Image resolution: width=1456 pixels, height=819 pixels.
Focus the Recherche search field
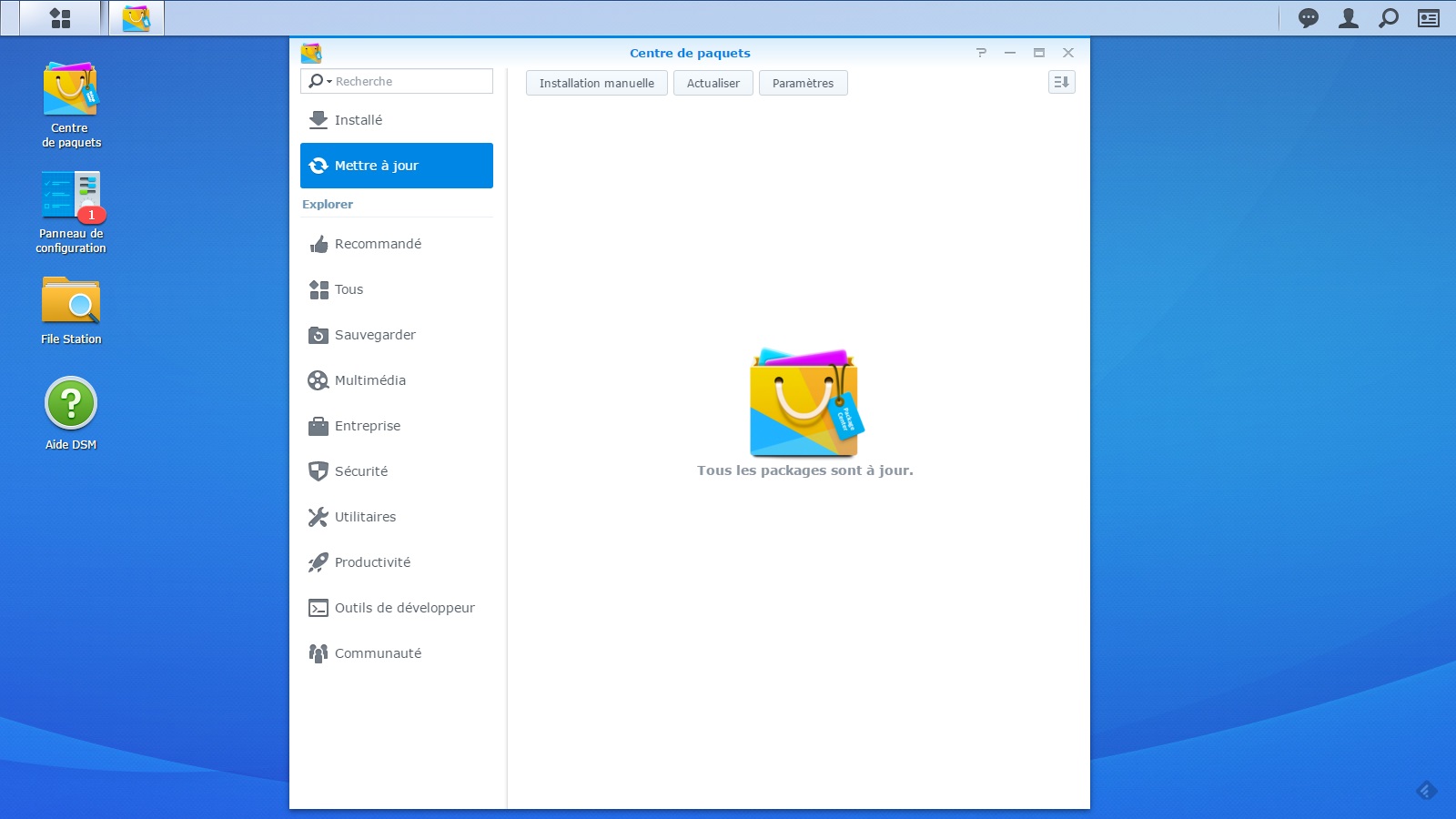click(411, 81)
